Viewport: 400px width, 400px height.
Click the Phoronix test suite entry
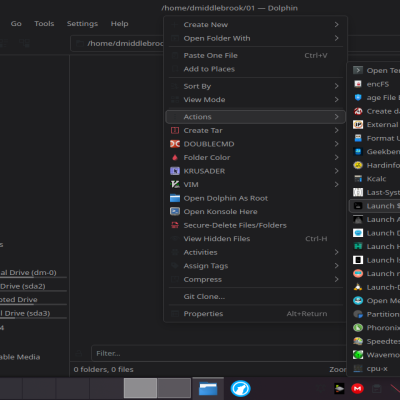[x=375, y=328]
